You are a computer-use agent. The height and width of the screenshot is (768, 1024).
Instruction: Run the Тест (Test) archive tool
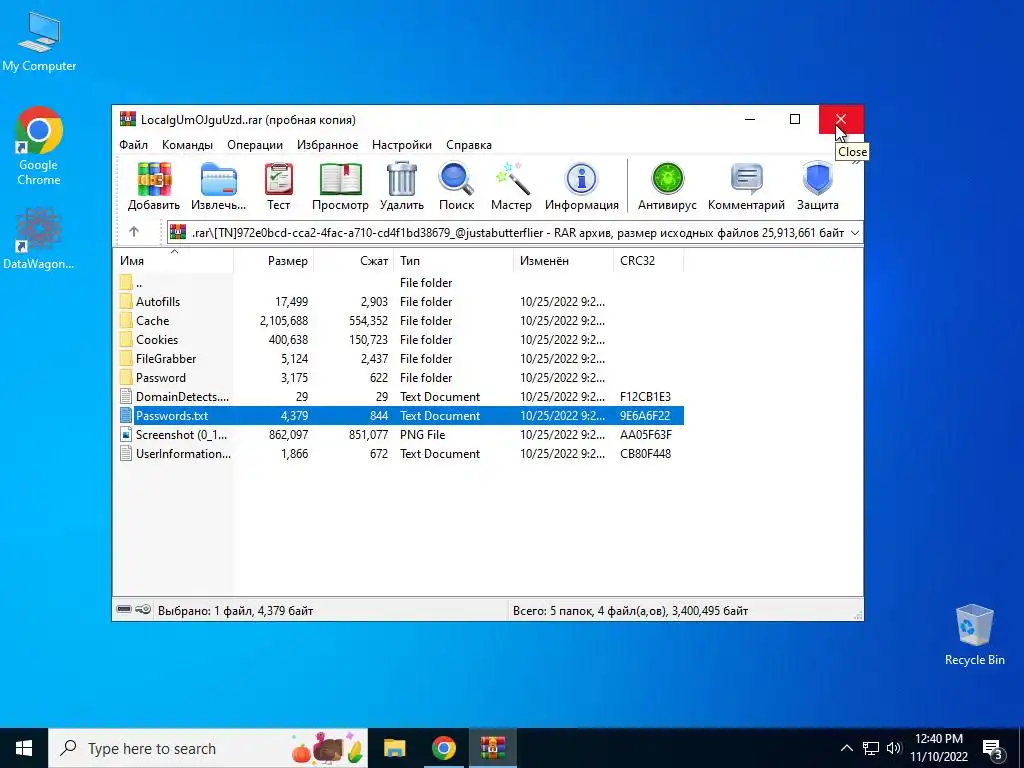click(x=278, y=186)
